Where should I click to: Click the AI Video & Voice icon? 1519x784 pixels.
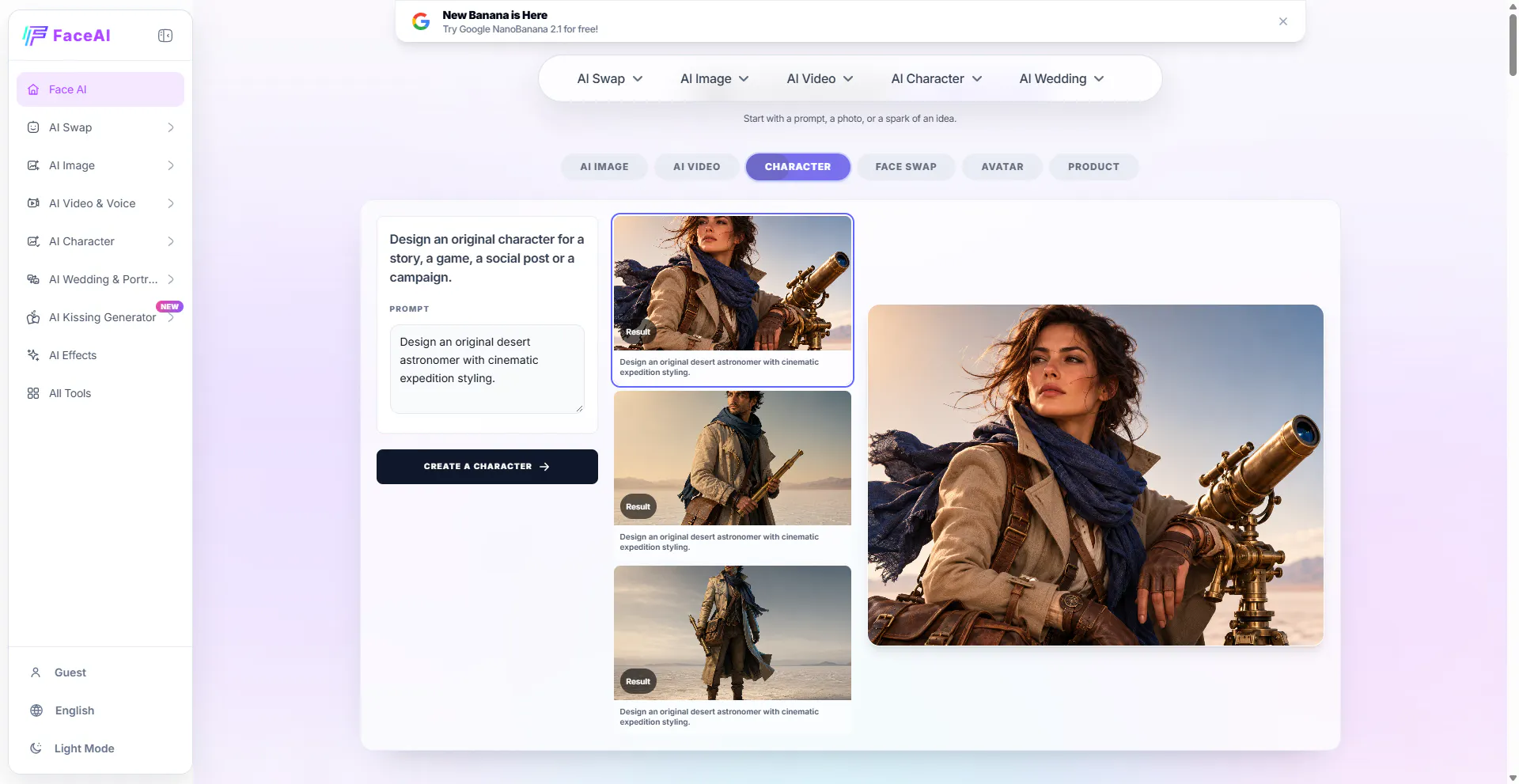click(33, 203)
